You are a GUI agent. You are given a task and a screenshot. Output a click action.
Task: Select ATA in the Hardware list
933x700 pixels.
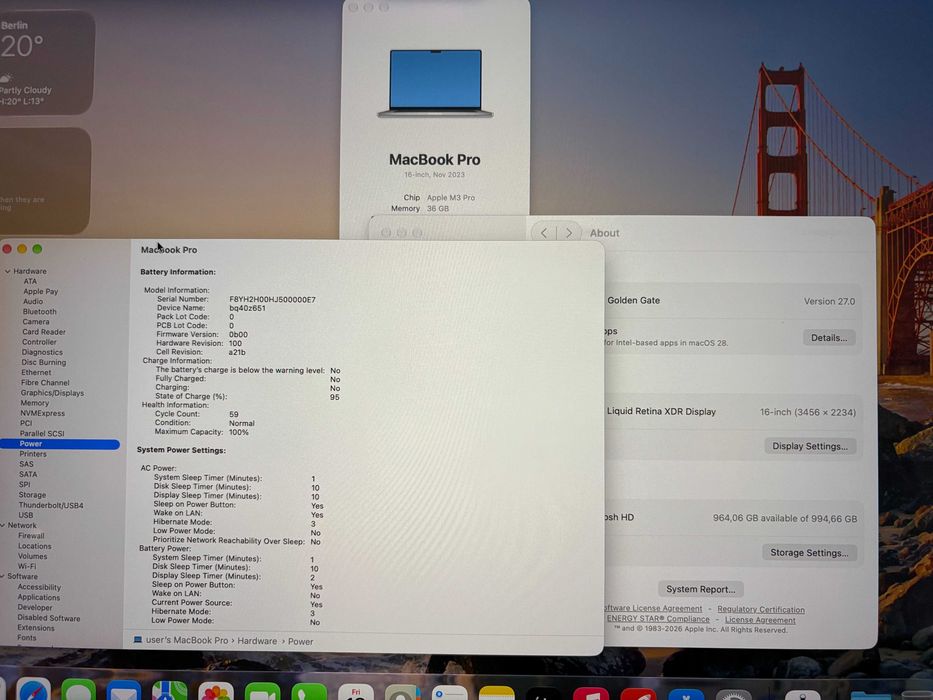tap(30, 282)
